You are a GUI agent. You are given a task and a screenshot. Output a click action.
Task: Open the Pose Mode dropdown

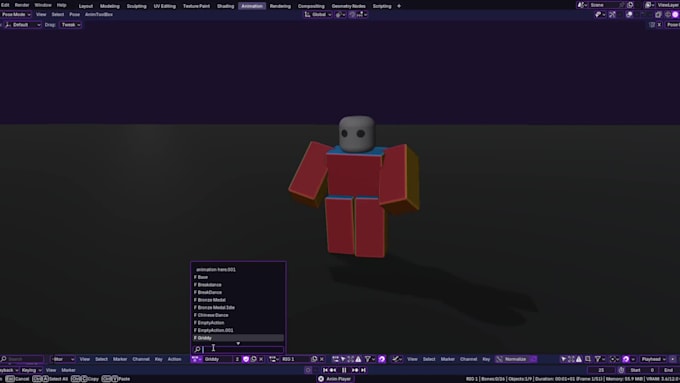(16, 14)
